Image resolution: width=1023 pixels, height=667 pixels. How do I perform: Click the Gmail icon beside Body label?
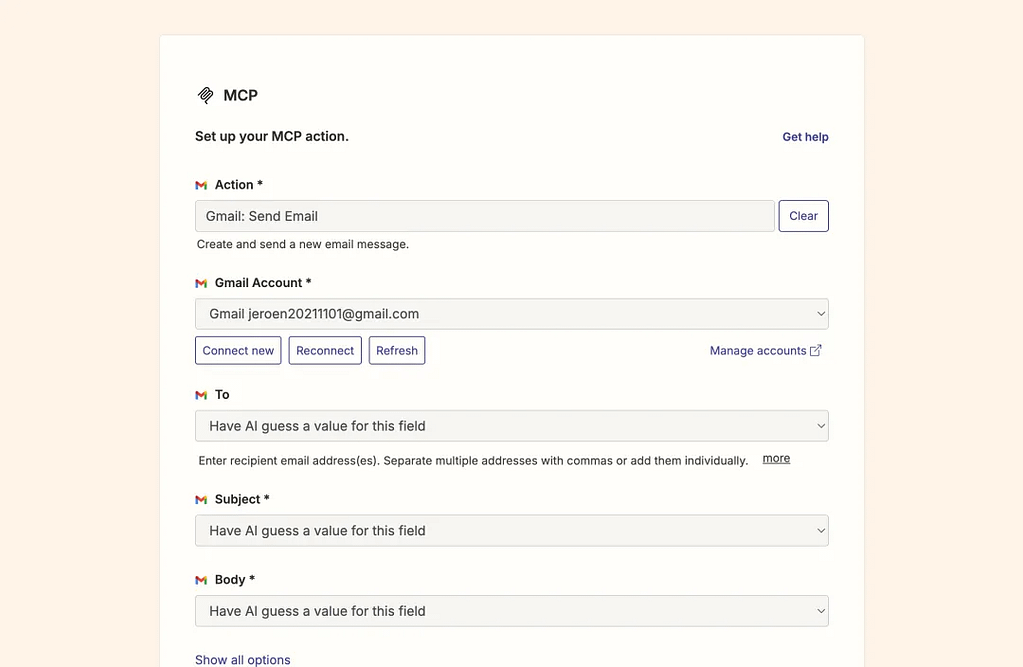(x=201, y=580)
